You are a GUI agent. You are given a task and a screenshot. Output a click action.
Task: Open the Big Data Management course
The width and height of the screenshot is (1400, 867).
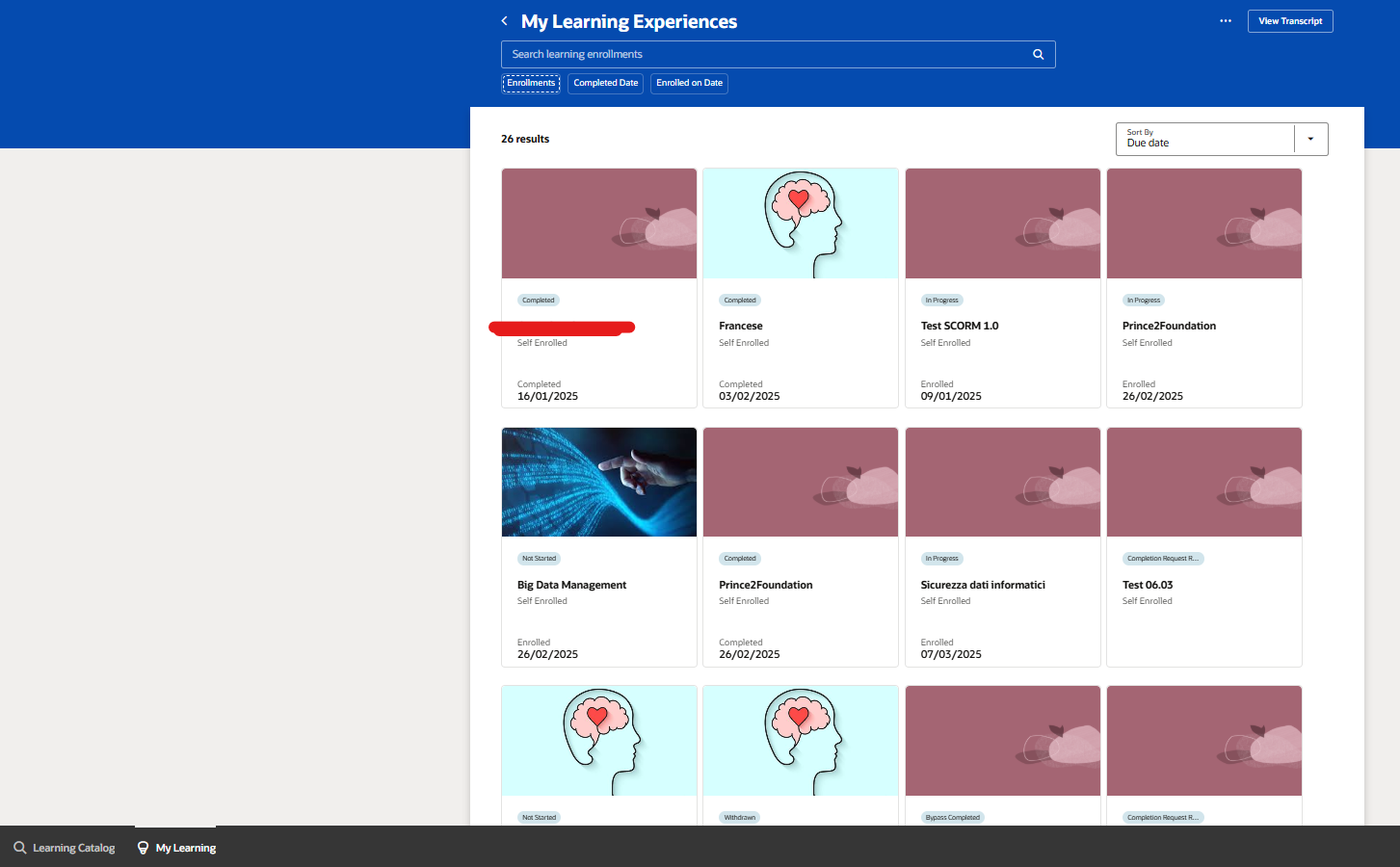click(572, 585)
